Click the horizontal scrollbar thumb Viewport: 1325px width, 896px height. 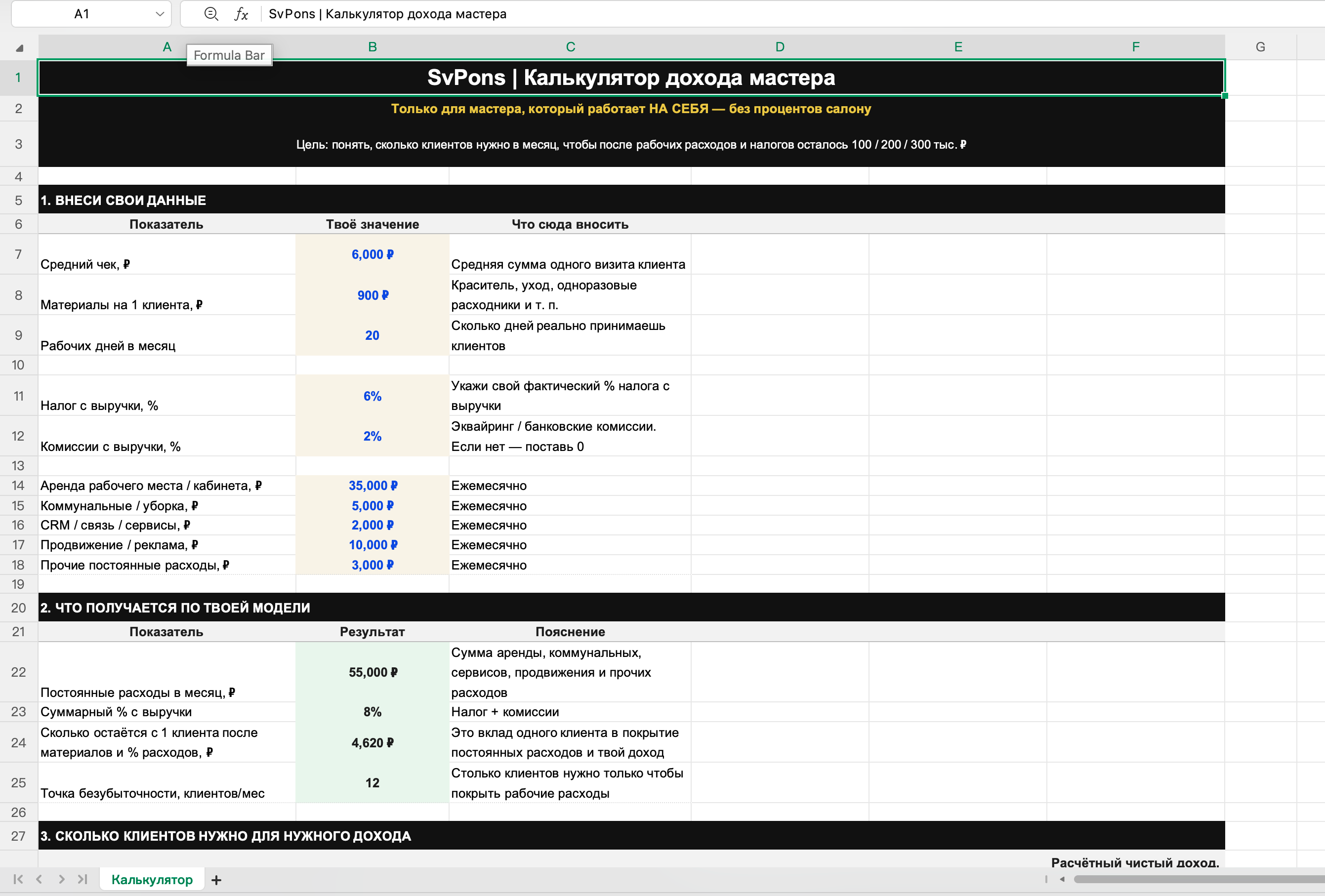click(1199, 879)
